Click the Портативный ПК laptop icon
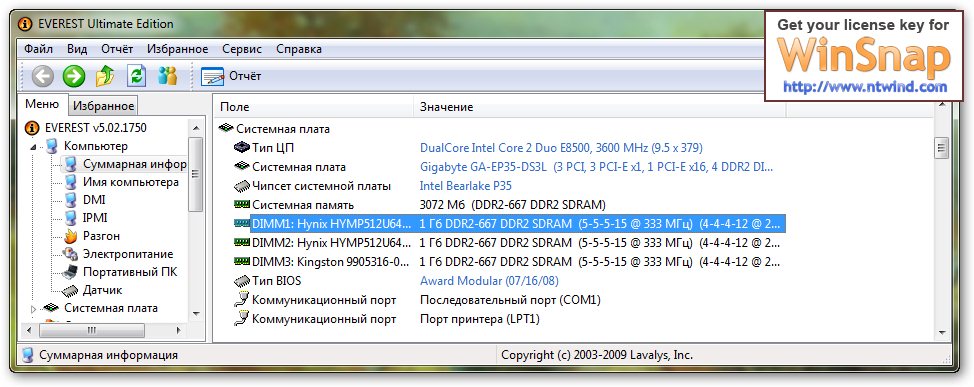Screen dimensions: 974x387 tap(71, 272)
